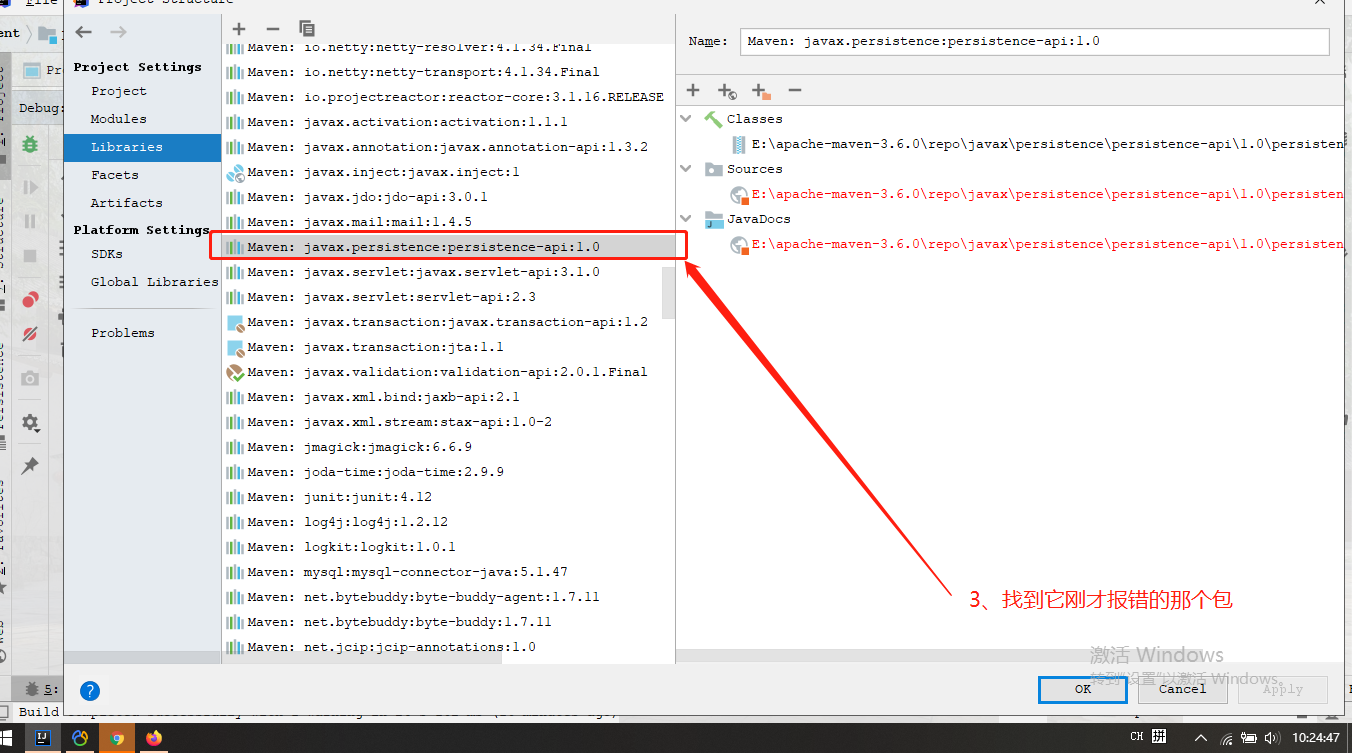Select Maven: junit:junit:4.12 library
This screenshot has height=753, width=1352.
449,497
